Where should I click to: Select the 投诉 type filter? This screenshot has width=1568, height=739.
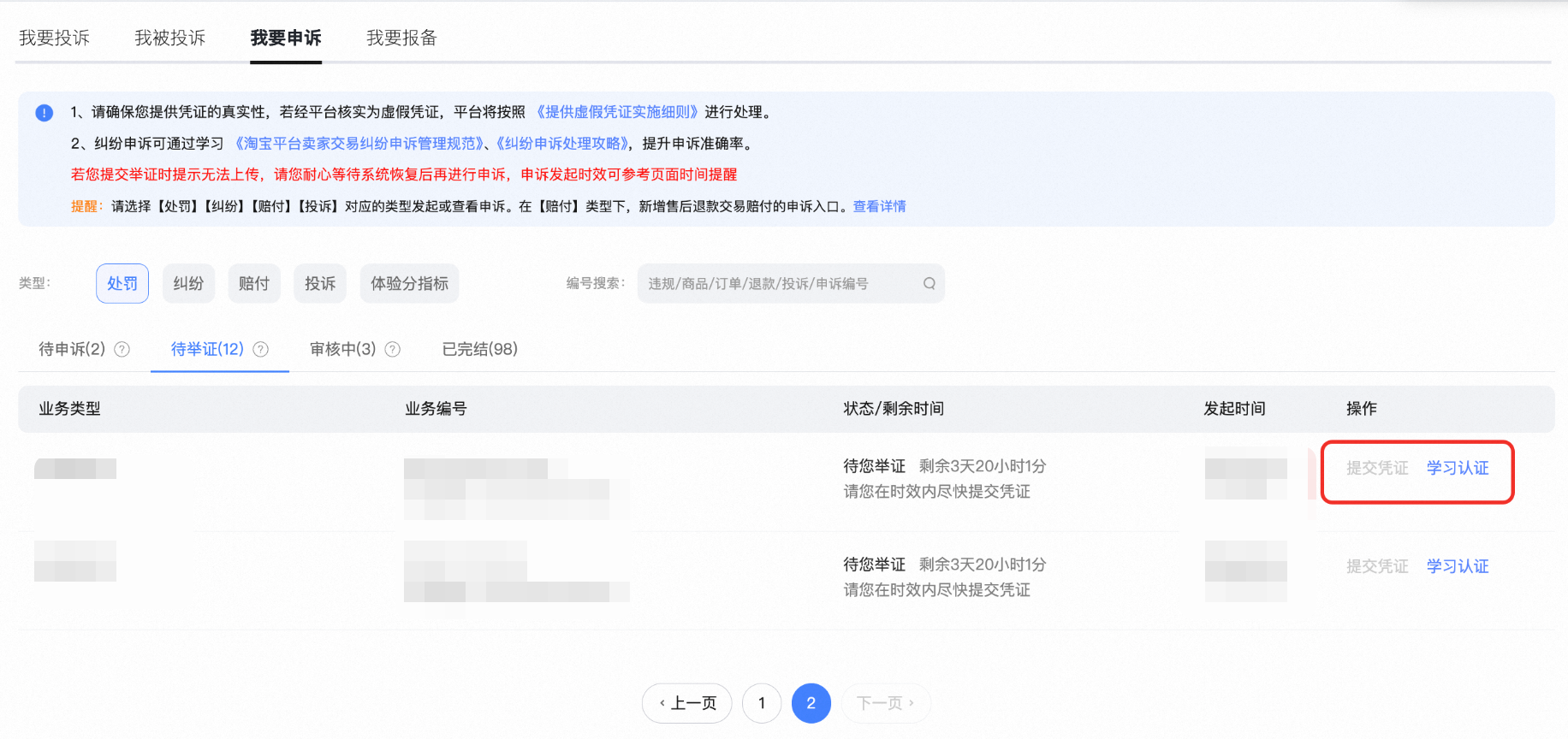(x=320, y=283)
